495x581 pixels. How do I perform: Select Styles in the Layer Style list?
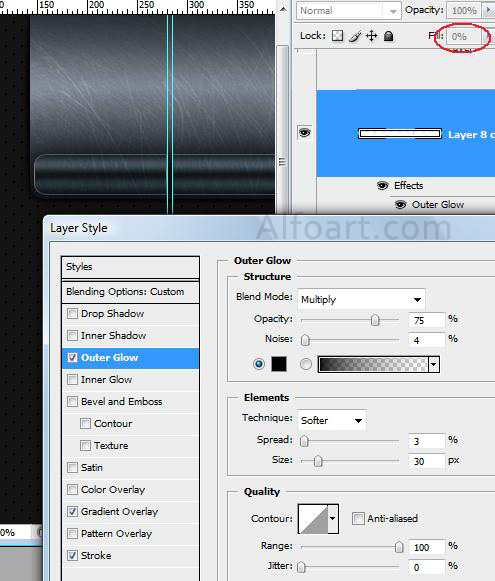(x=130, y=267)
